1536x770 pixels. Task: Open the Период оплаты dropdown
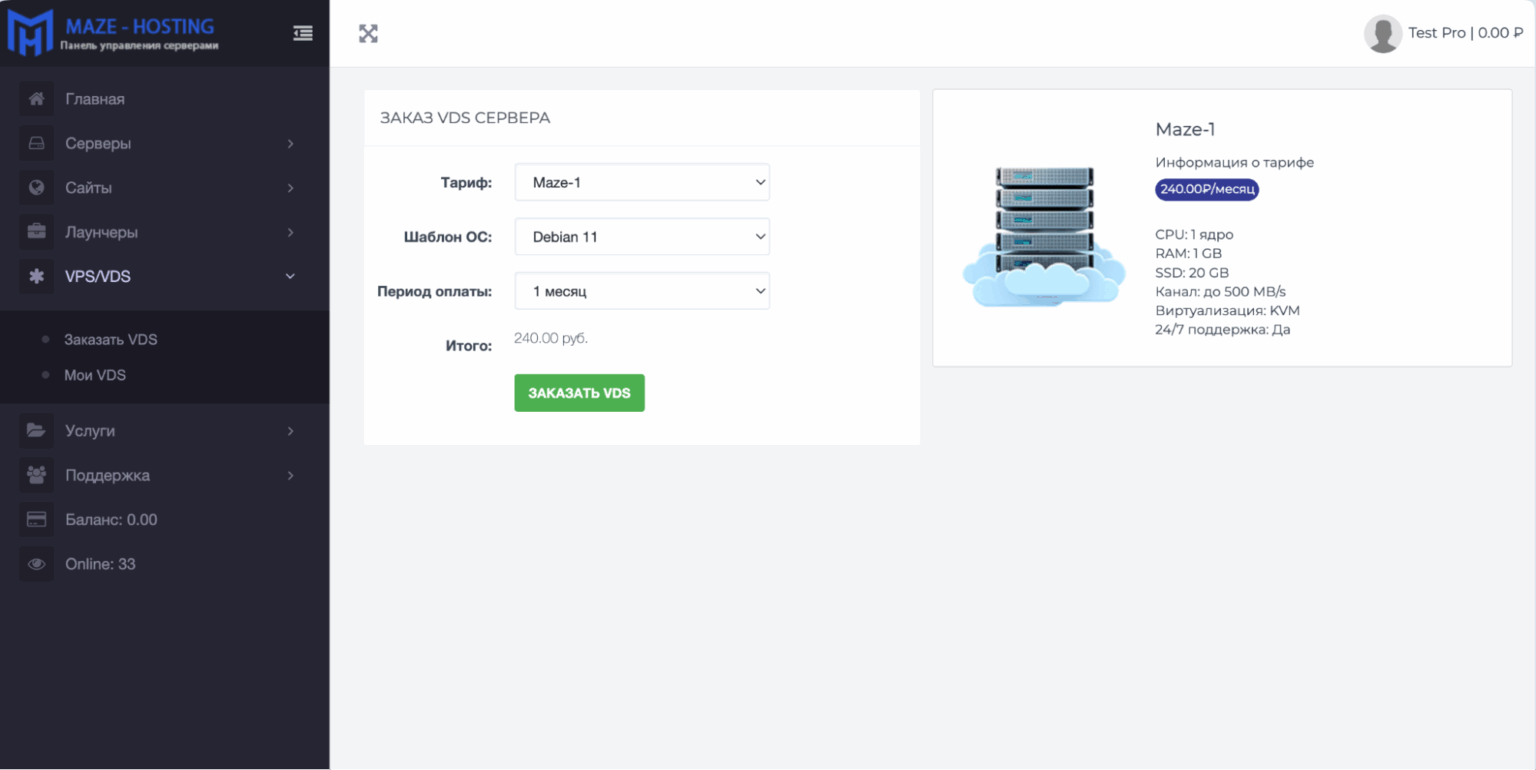[x=641, y=290]
